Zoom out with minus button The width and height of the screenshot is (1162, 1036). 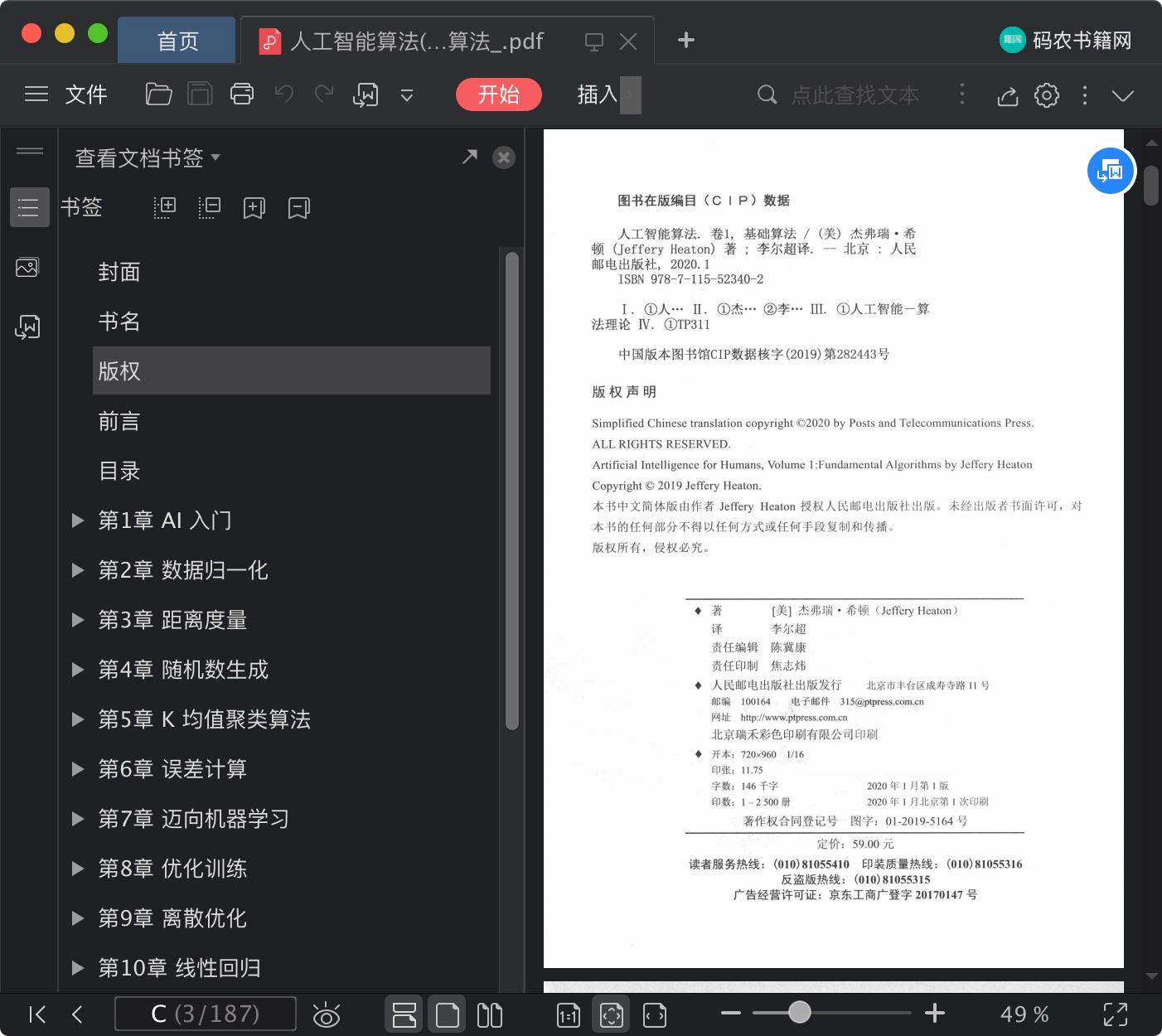pyautogui.click(x=731, y=1013)
